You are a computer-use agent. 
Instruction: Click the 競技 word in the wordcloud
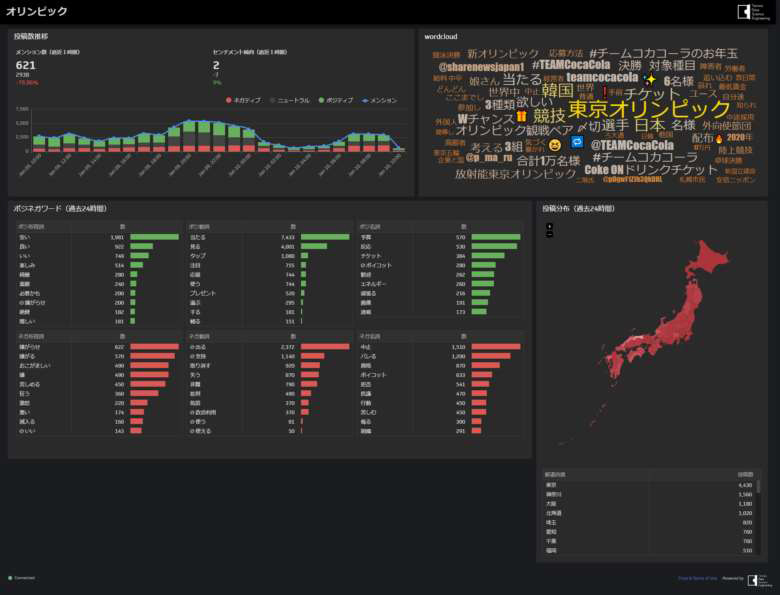pos(549,116)
